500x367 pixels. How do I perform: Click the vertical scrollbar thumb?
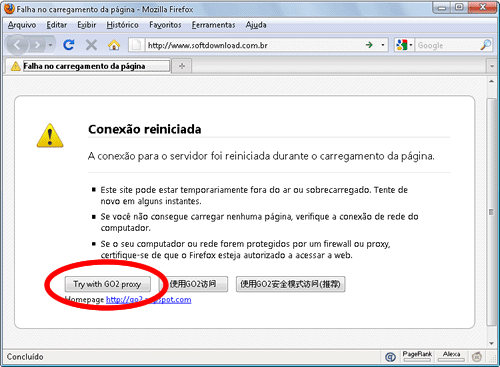491,212
